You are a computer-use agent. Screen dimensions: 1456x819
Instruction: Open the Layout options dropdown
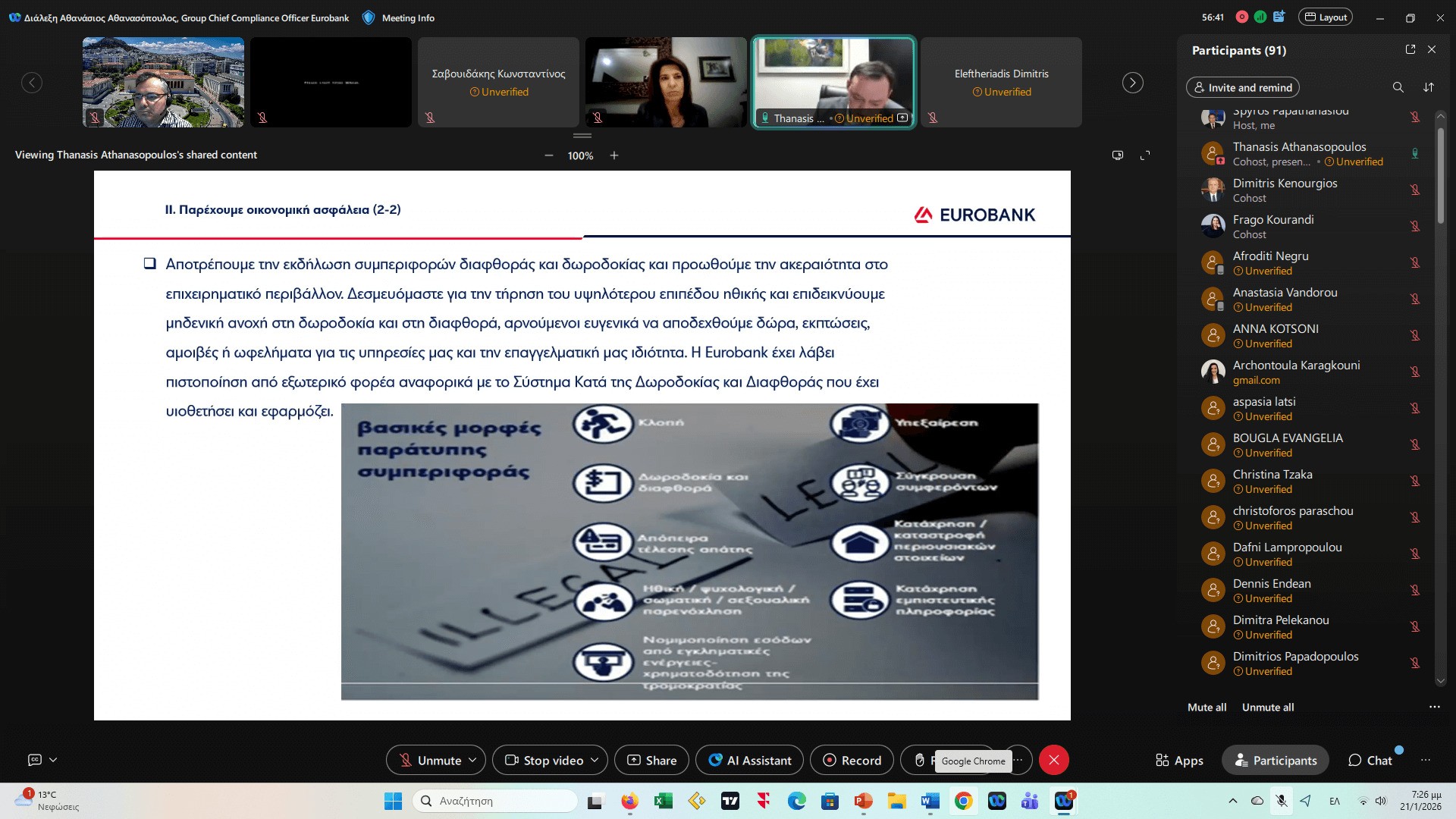[1326, 17]
